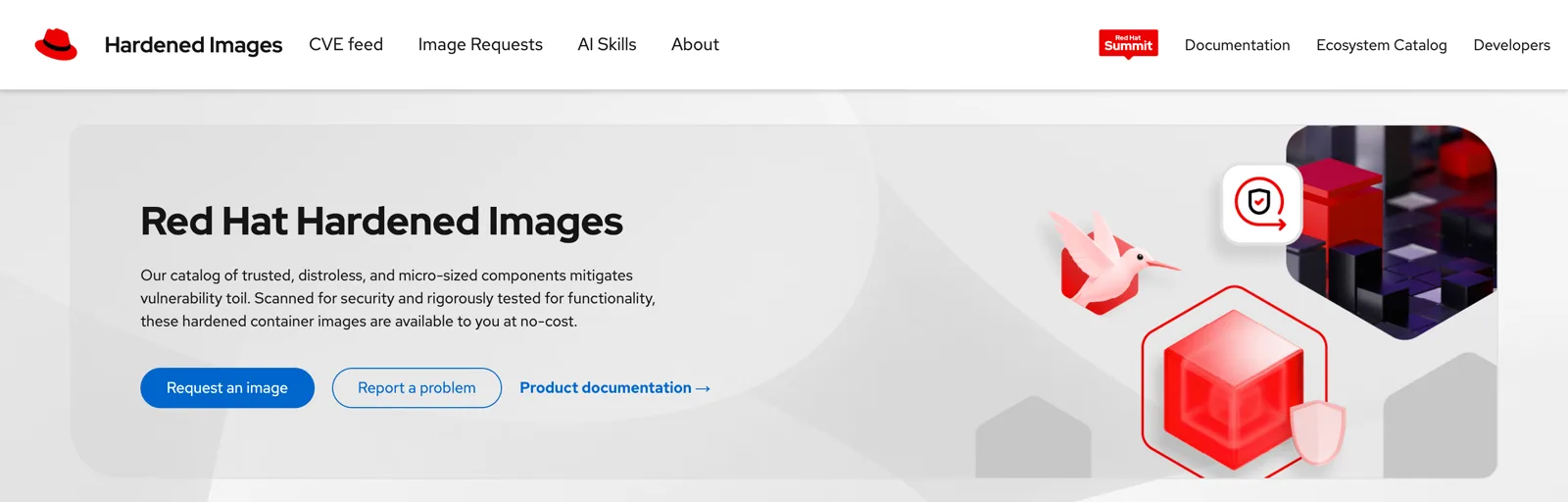Click the red cube hexagon graphic
1568x502 pixels.
1235,382
